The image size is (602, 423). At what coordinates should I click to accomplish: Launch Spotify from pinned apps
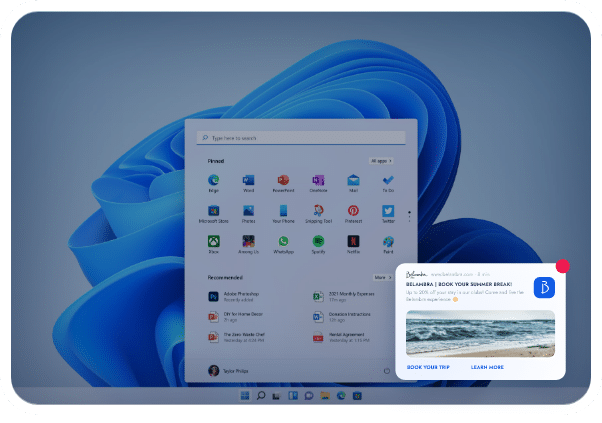point(318,245)
